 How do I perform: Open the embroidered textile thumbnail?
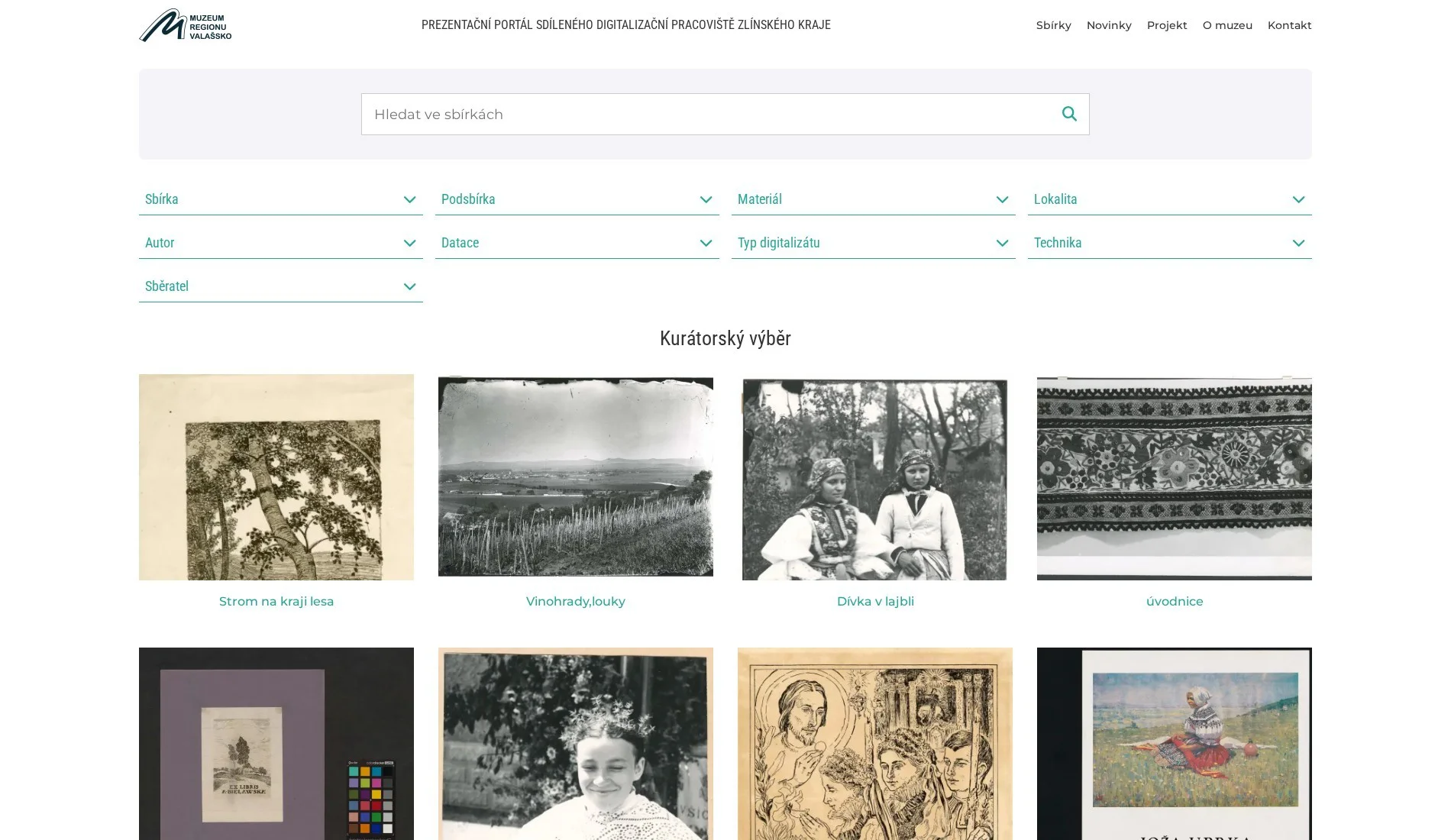(x=1175, y=477)
